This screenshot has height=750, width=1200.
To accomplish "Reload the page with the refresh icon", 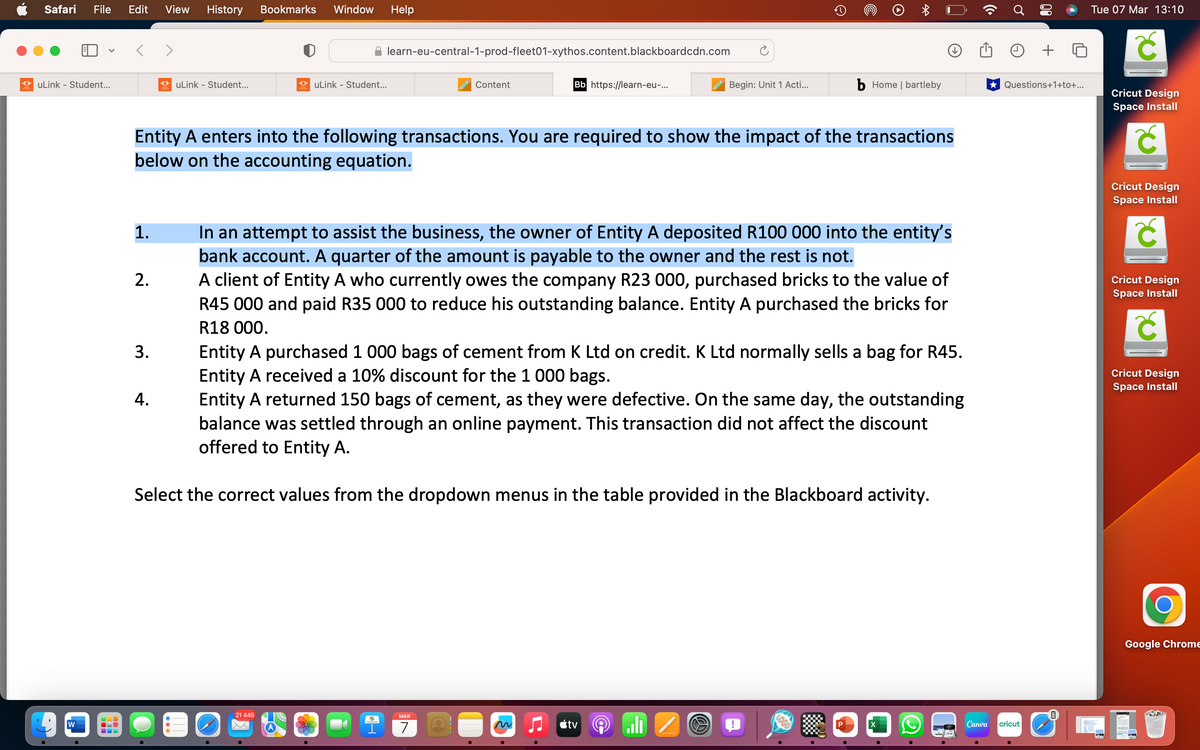I will 764,50.
